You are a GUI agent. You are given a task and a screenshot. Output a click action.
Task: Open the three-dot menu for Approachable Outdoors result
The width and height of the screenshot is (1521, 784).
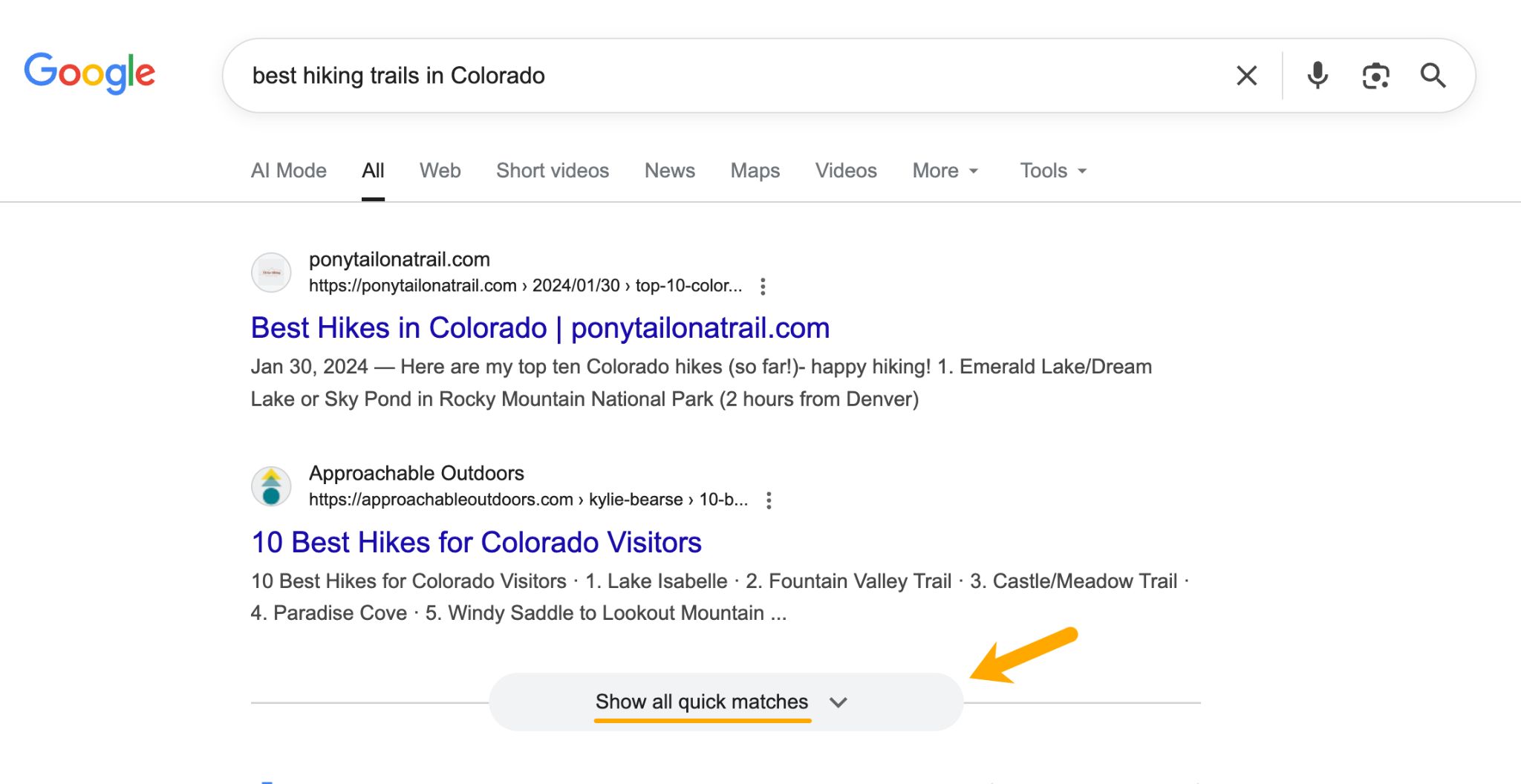(x=768, y=500)
